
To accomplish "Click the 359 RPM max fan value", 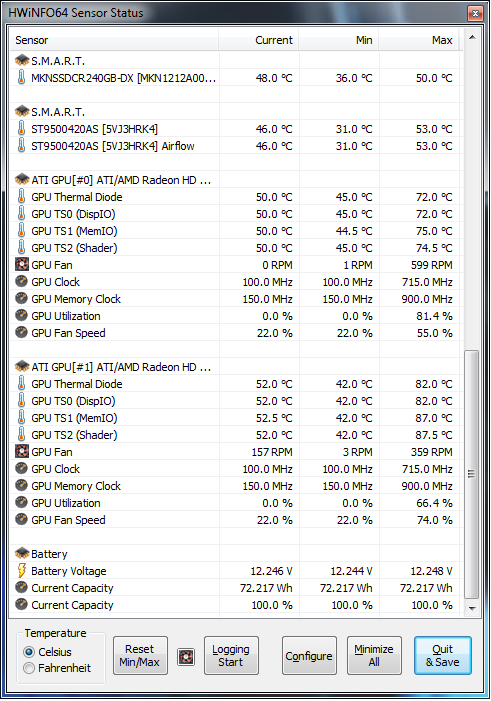I will (432, 452).
